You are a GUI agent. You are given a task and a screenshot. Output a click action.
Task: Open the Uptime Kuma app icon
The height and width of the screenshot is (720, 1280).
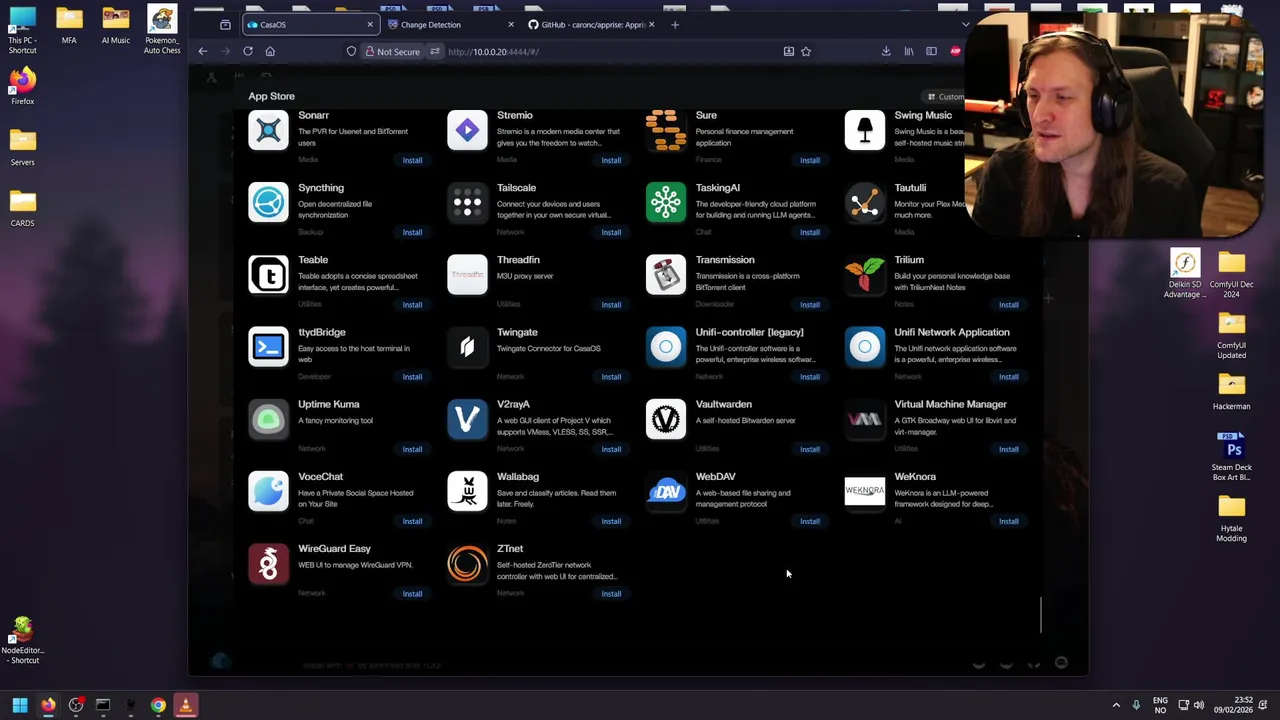[268, 419]
